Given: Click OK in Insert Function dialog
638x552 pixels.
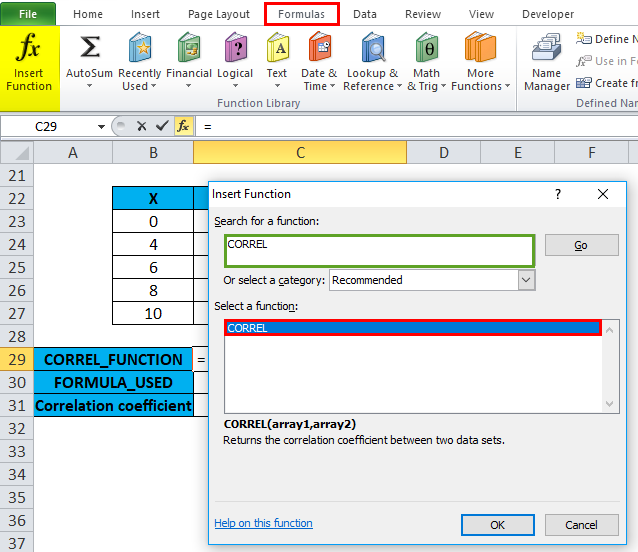Looking at the screenshot, I should point(498,525).
